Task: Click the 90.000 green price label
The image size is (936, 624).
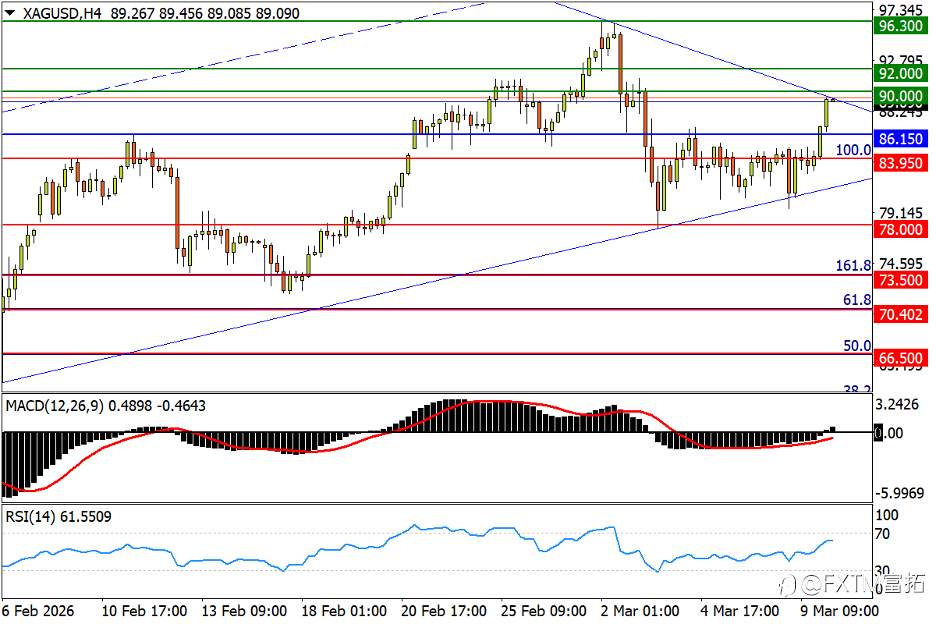Action: 901,96
